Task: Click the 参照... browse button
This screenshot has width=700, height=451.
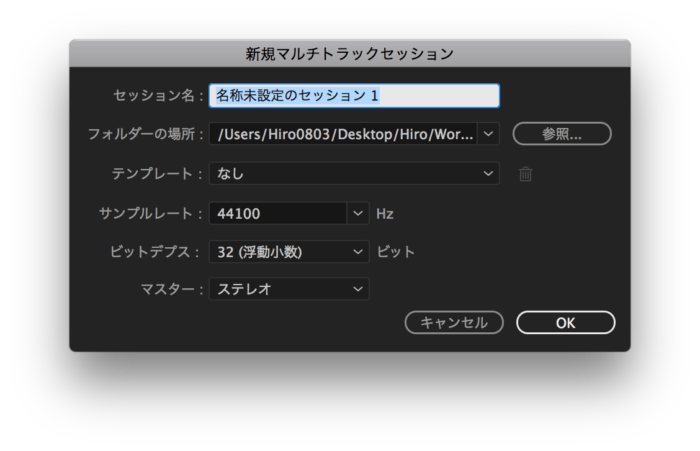Action: point(562,134)
